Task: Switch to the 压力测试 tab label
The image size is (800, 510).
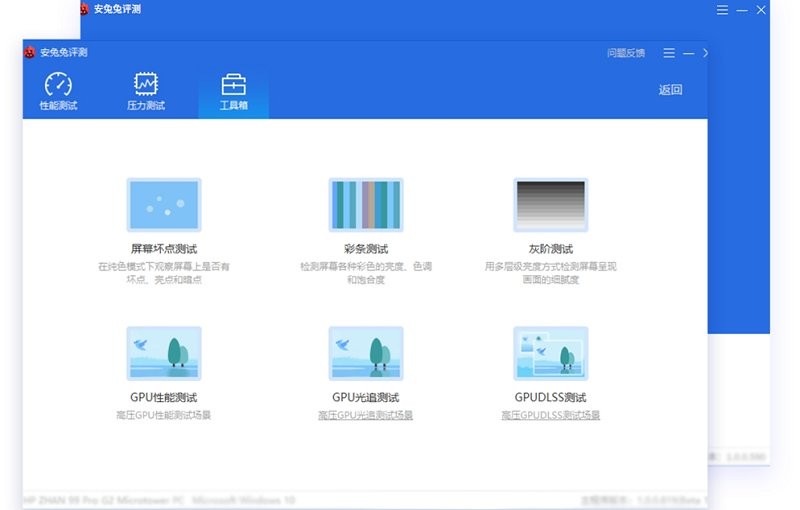Action: 146,105
